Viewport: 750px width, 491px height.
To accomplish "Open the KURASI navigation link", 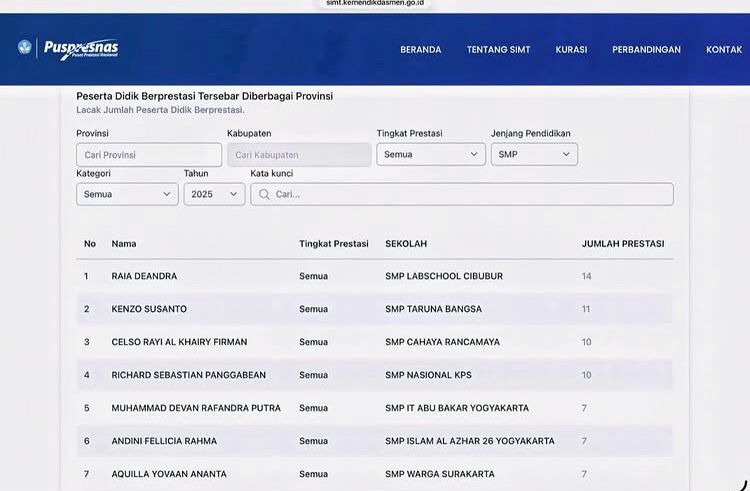I will pyautogui.click(x=571, y=50).
